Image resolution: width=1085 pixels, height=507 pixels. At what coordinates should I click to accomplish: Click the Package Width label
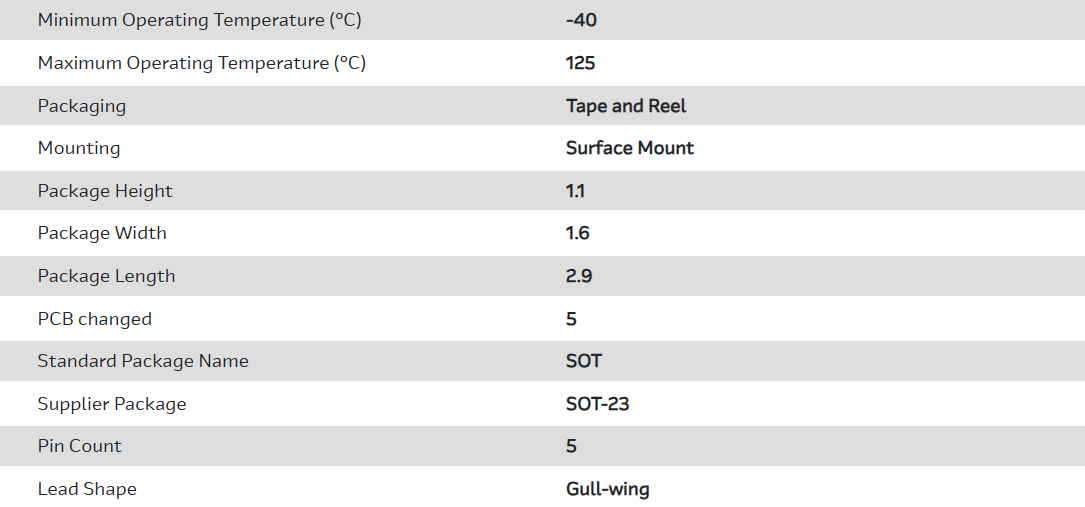(102, 233)
